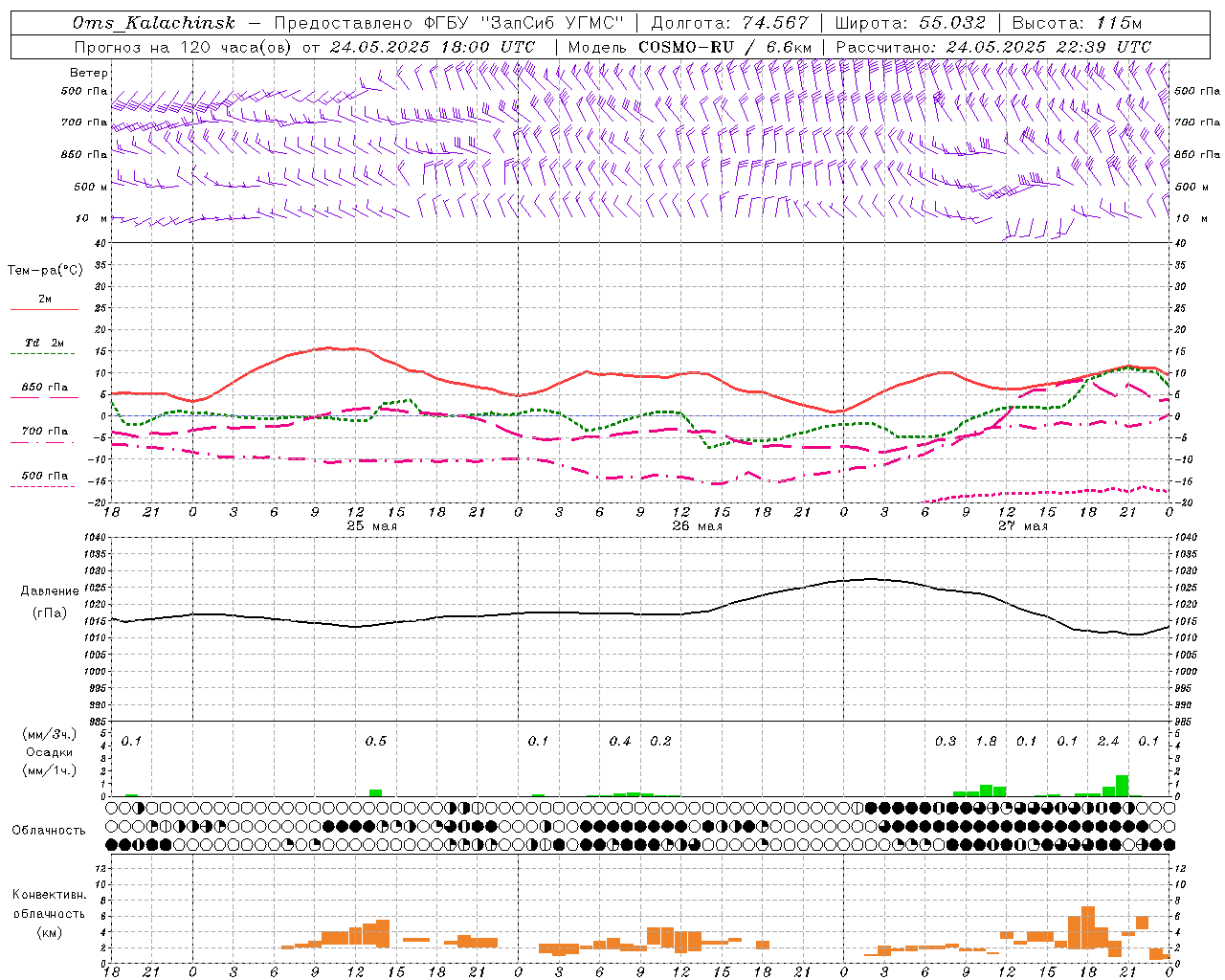
Task: Click the '(мм/1ч.)' hourly precipitation label
Action: click(x=50, y=770)
